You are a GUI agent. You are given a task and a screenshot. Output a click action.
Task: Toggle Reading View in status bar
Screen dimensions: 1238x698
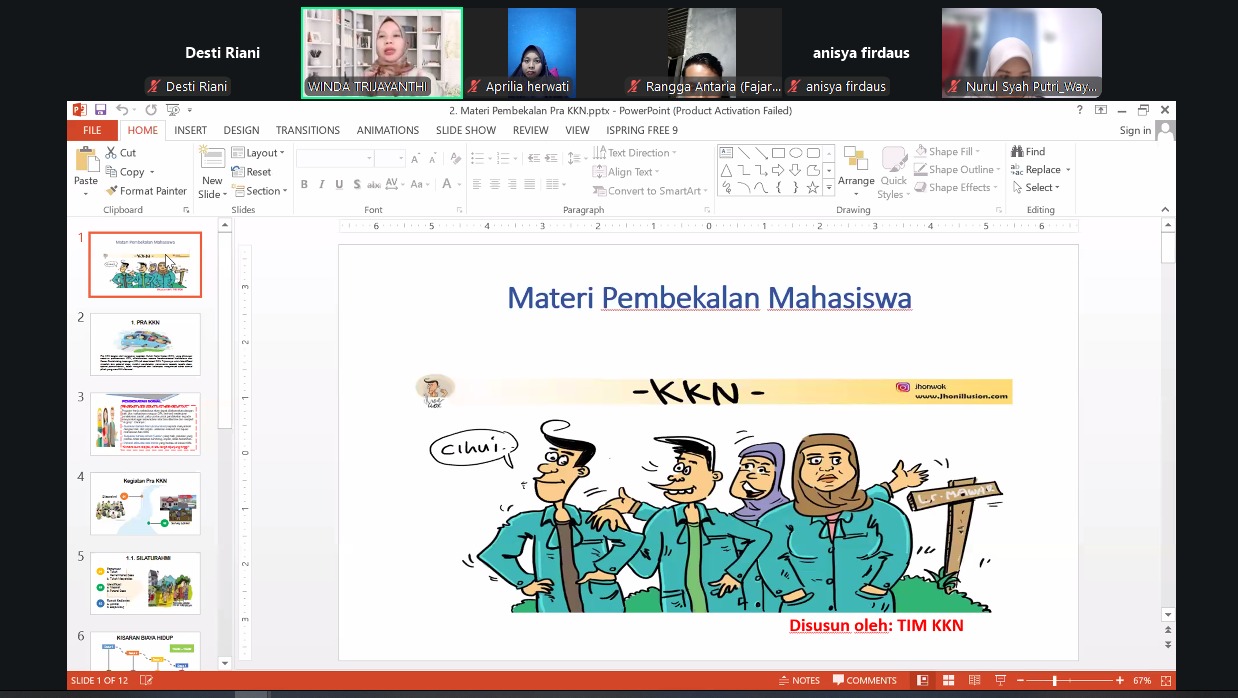973,681
